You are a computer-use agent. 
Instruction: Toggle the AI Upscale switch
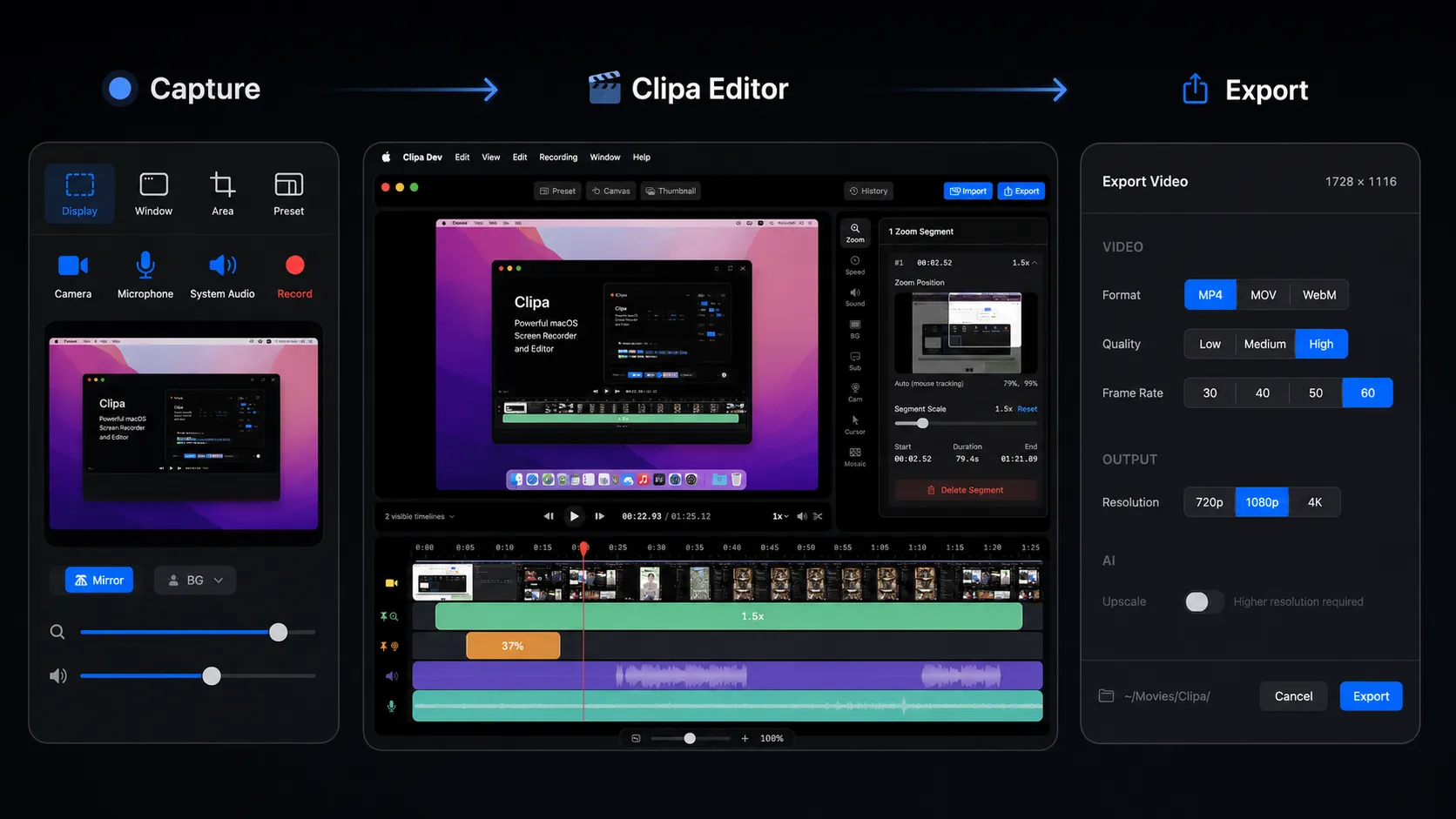(x=1203, y=601)
